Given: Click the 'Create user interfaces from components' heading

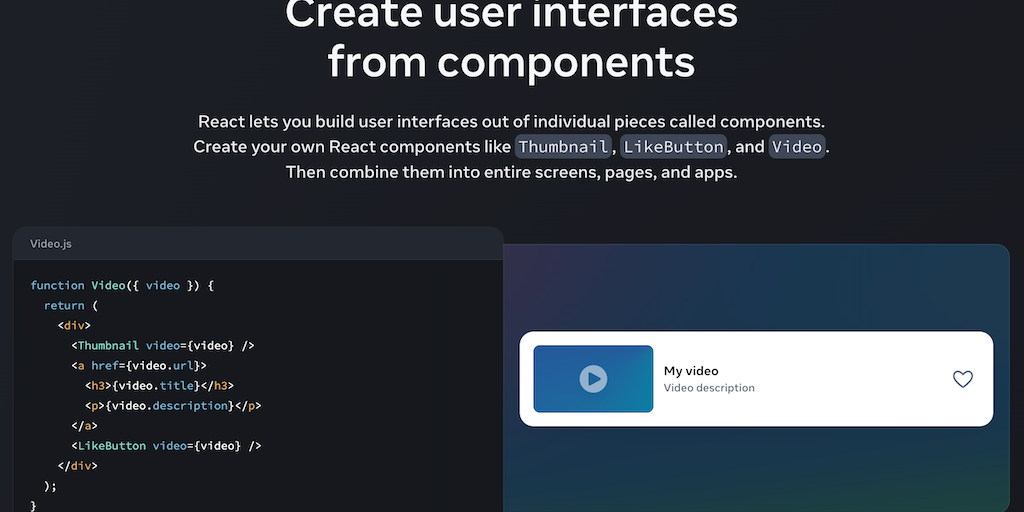Looking at the screenshot, I should tap(511, 38).
